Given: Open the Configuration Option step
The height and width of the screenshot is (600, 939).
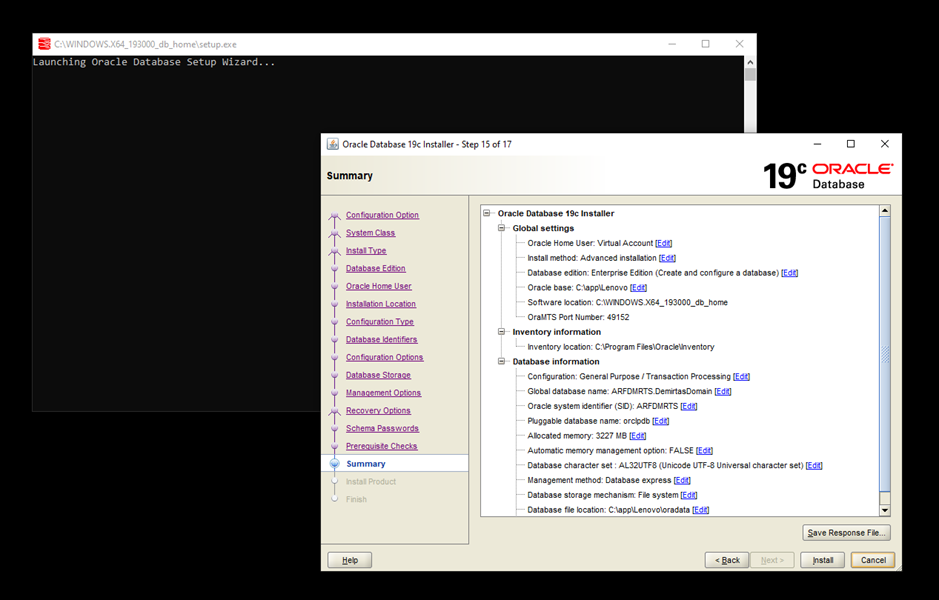Looking at the screenshot, I should 382,215.
